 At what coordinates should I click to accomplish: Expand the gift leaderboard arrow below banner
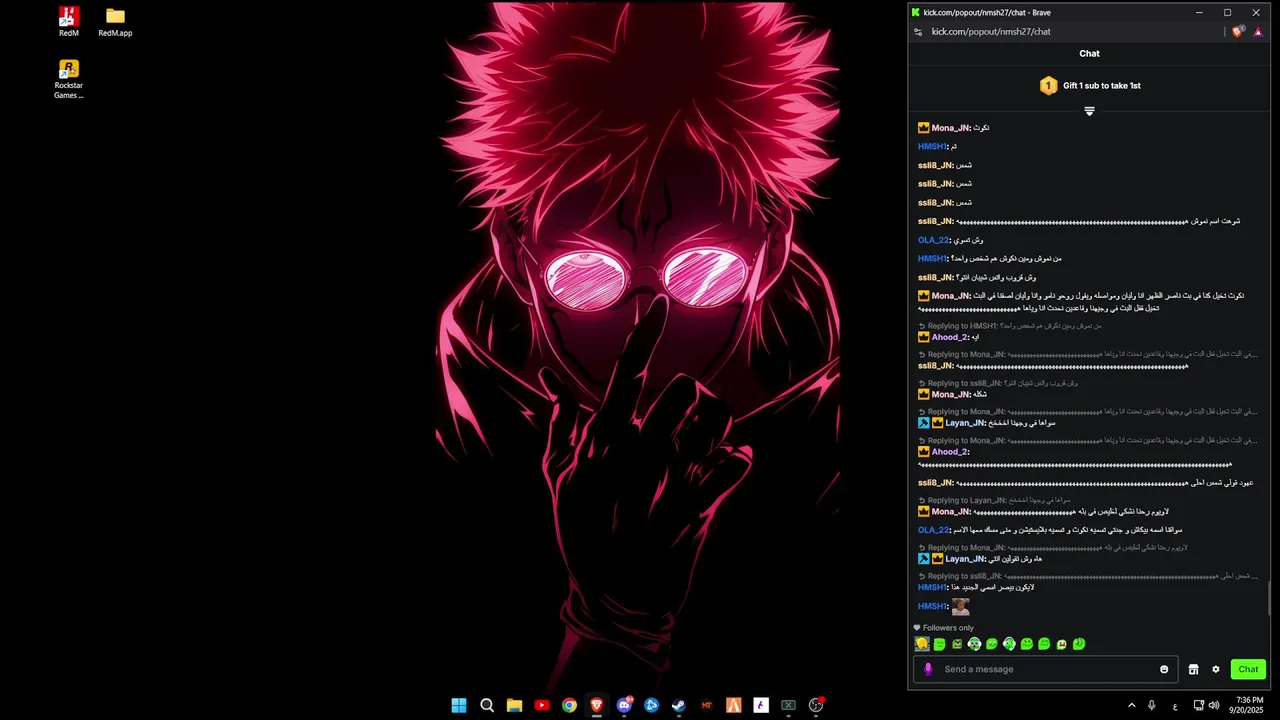click(1089, 111)
